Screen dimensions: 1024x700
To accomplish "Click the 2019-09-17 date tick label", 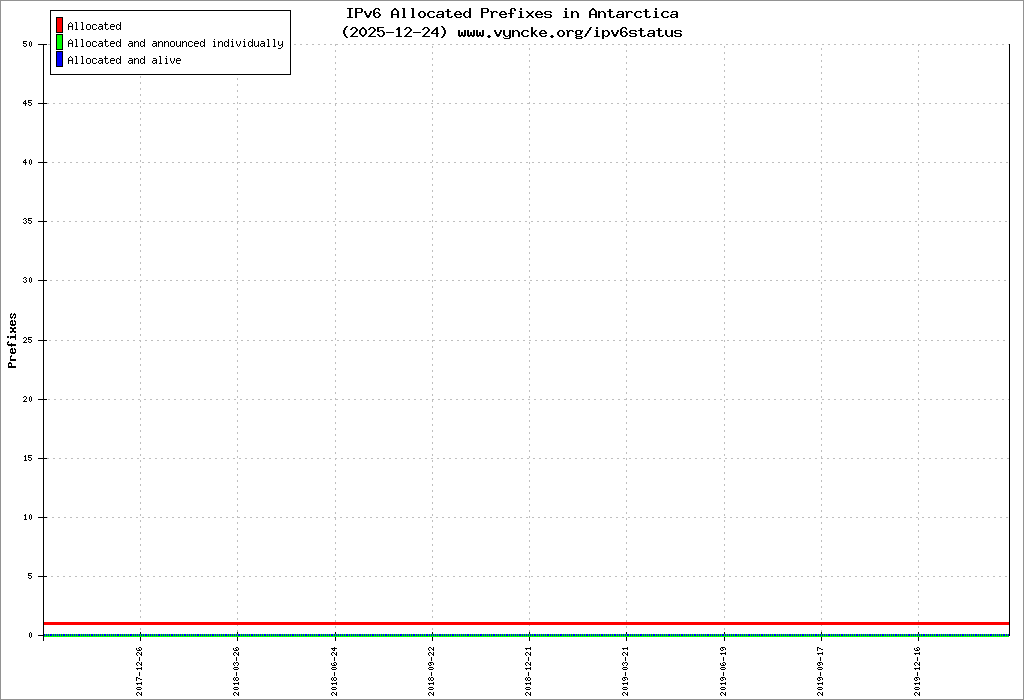I will point(821,669).
